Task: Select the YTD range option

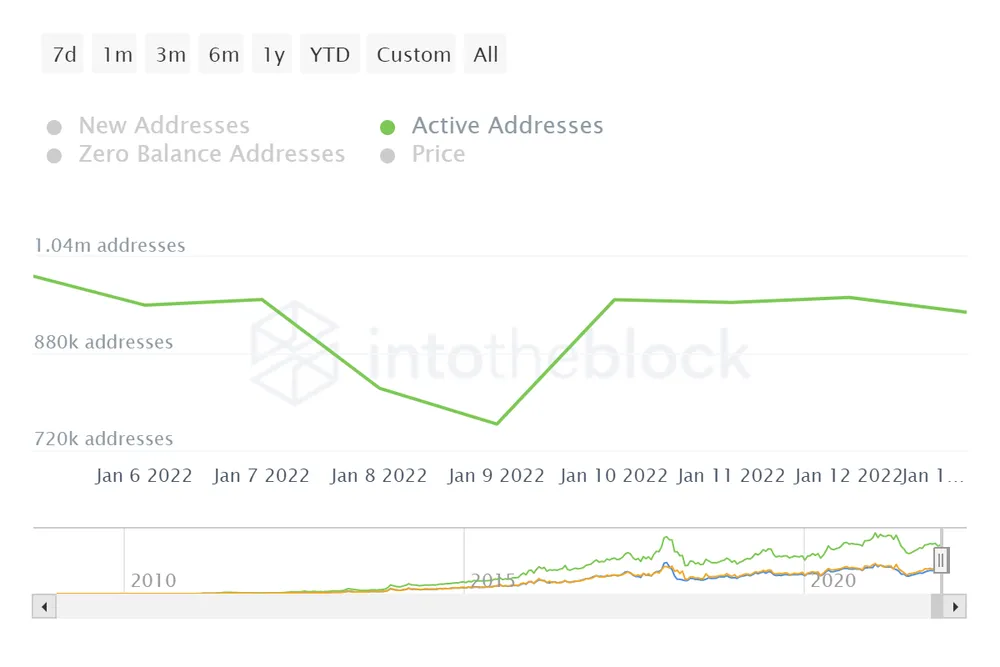Action: [330, 54]
